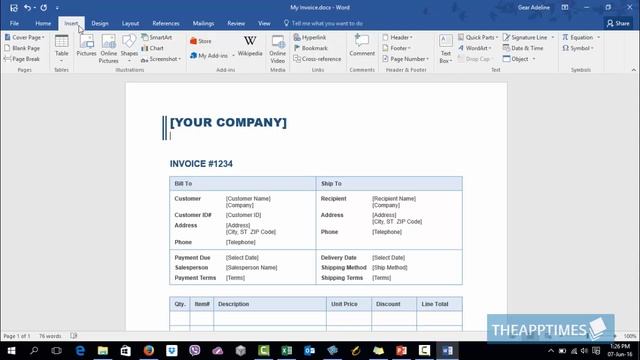The width and height of the screenshot is (640, 360).
Task: Open the Text Box gallery
Action: [x=445, y=49]
